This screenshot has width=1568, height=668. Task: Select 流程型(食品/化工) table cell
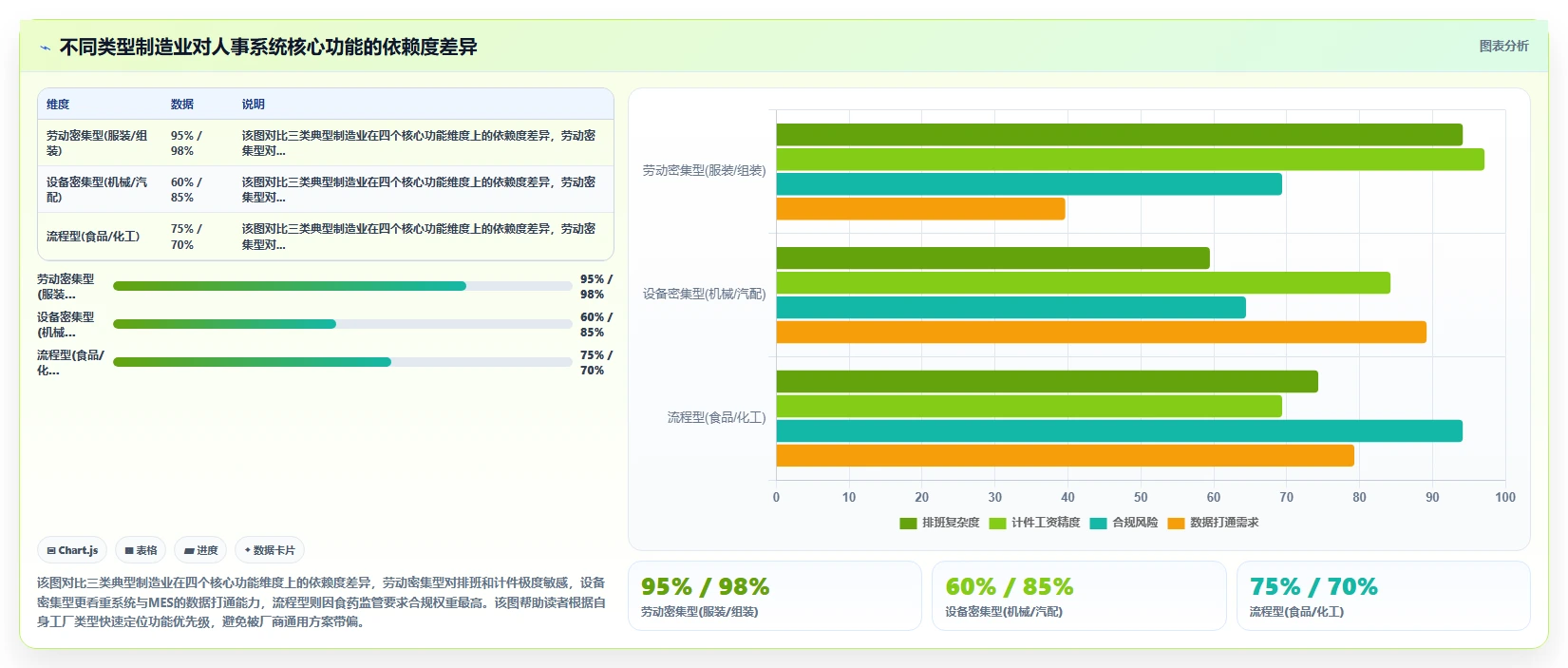(x=100, y=237)
